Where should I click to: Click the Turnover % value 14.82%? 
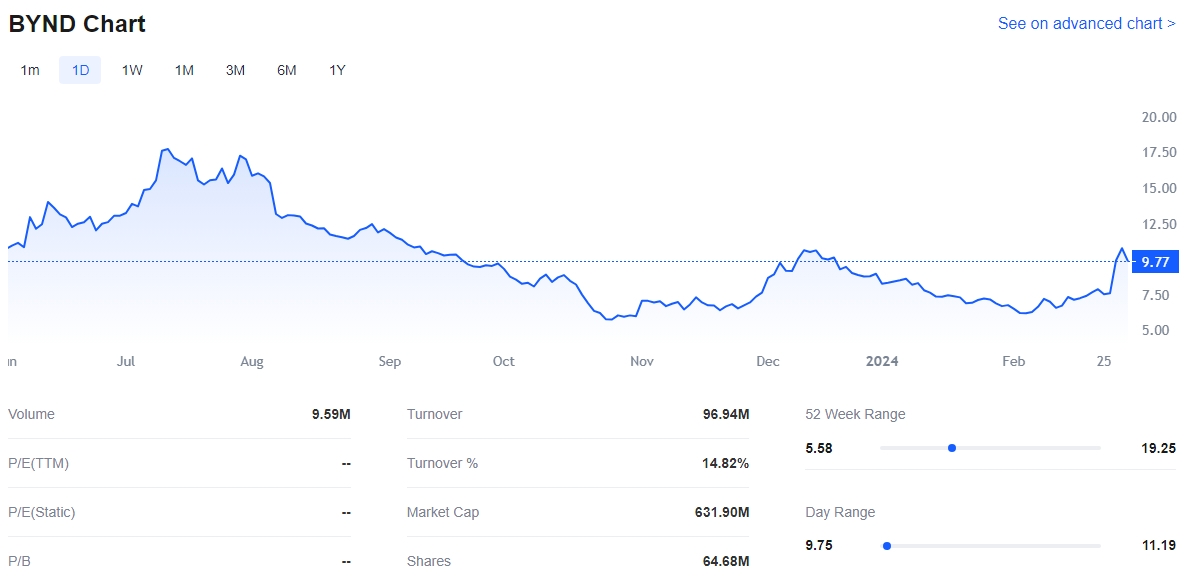point(726,463)
